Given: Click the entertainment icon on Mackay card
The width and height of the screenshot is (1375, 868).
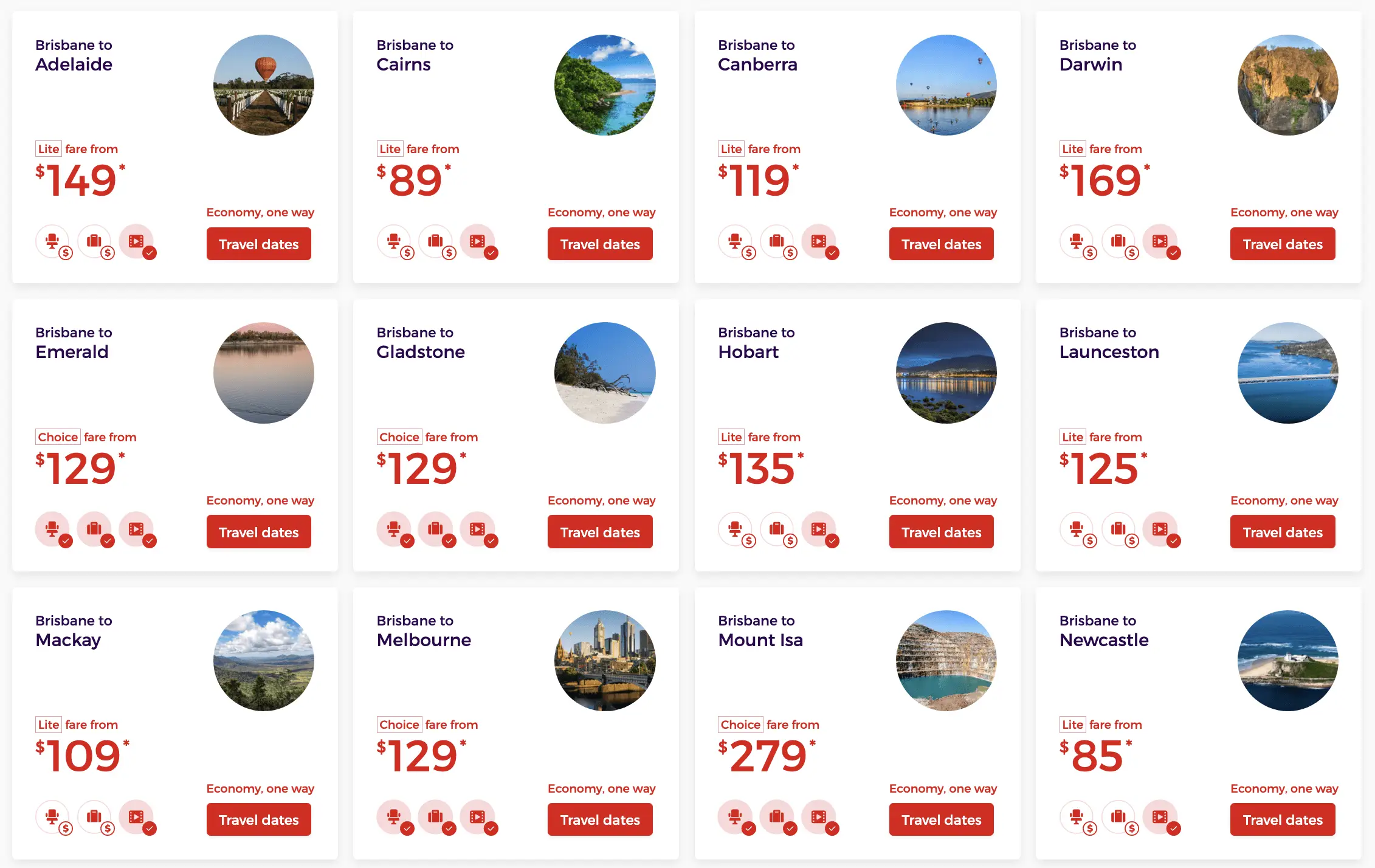Looking at the screenshot, I should click(136, 817).
